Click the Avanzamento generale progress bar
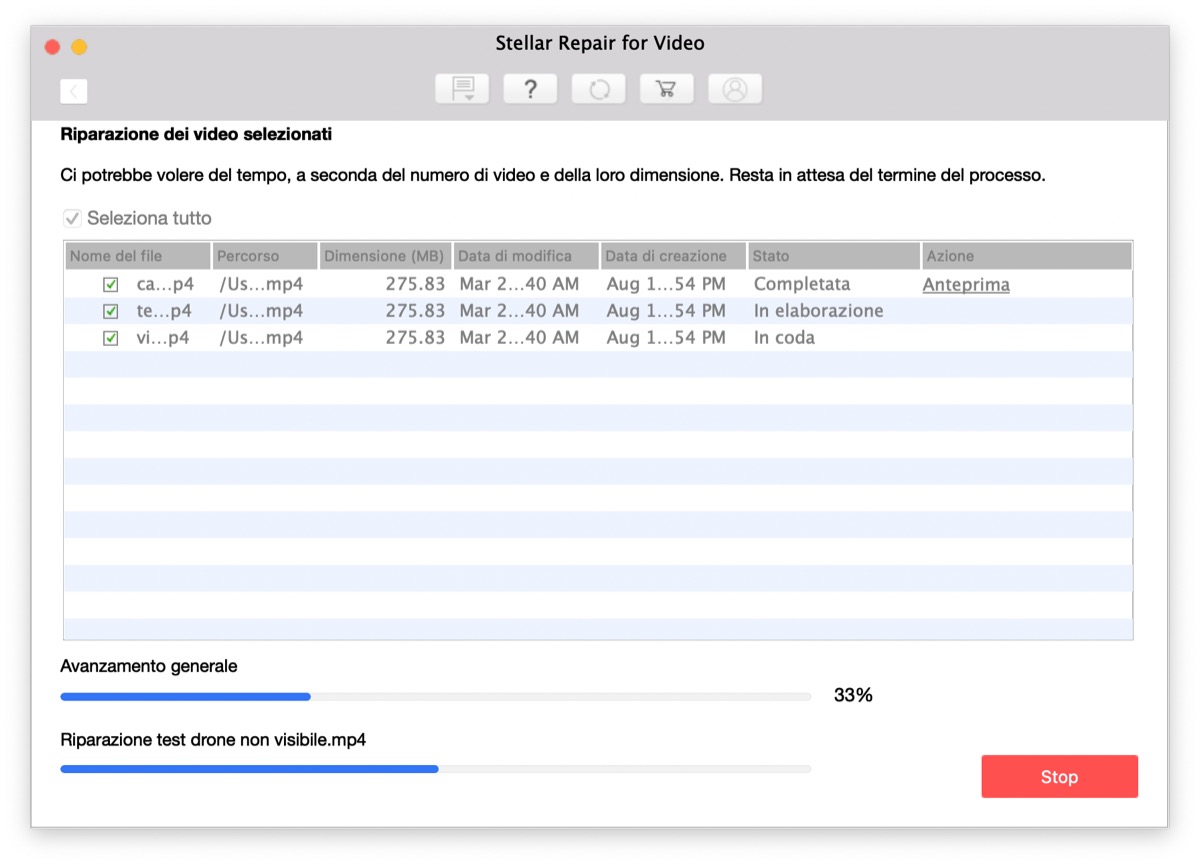Viewport: 1200px width, 865px height. tap(436, 696)
